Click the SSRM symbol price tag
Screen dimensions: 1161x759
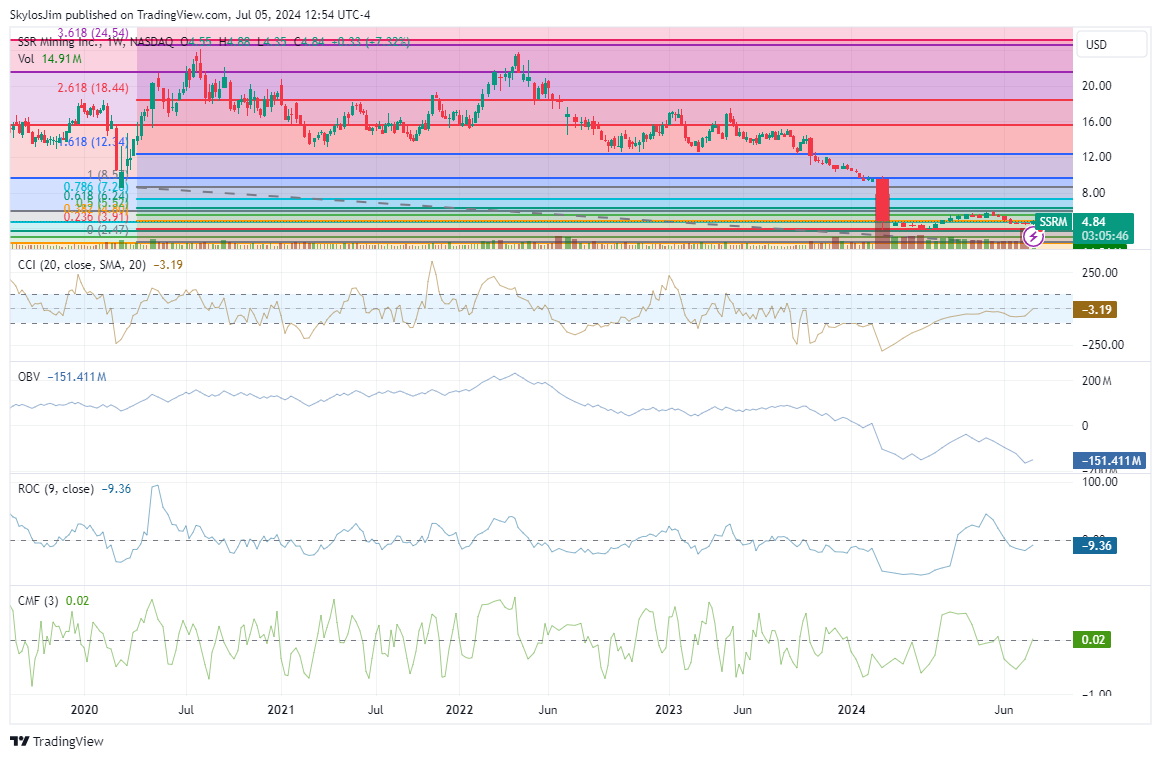pyautogui.click(x=1052, y=221)
